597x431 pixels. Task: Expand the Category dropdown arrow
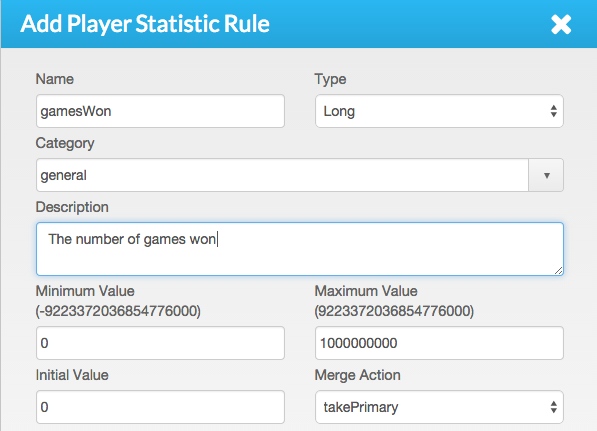click(546, 175)
